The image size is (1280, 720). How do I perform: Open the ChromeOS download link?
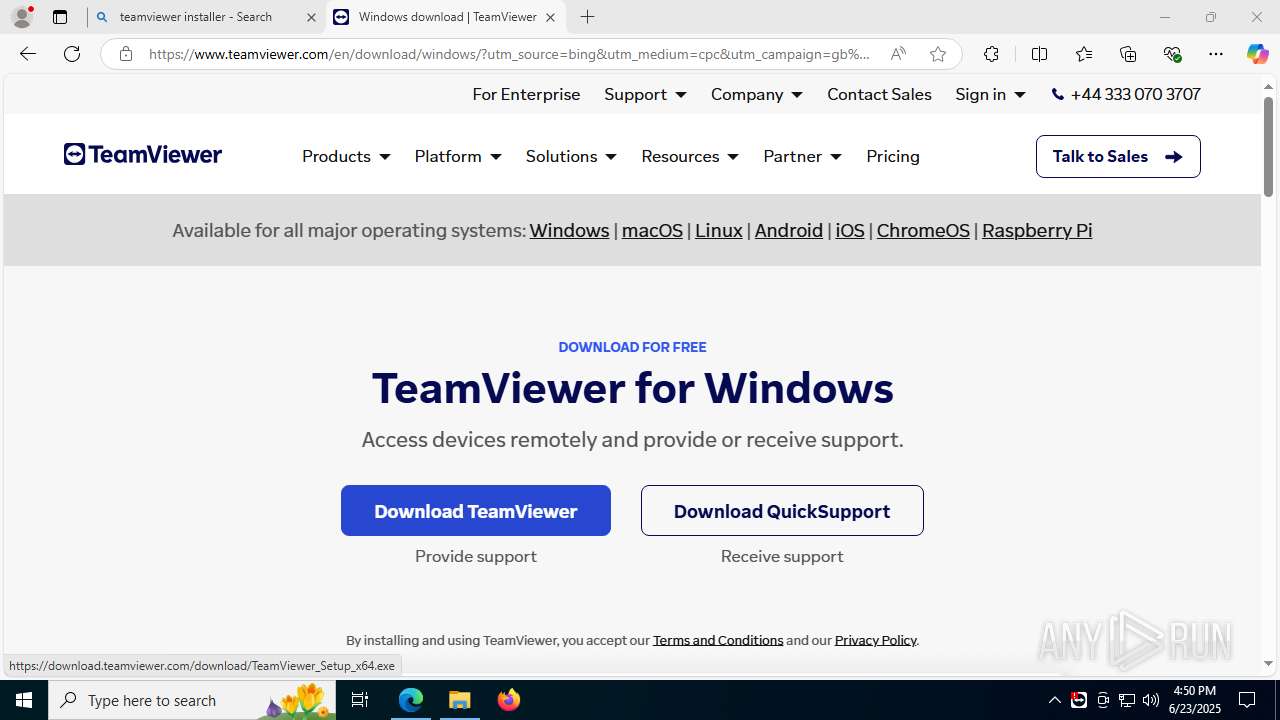coord(923,230)
